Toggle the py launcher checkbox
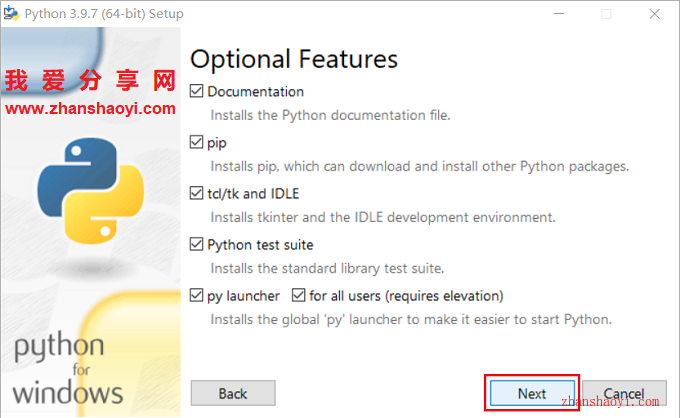 click(x=196, y=295)
